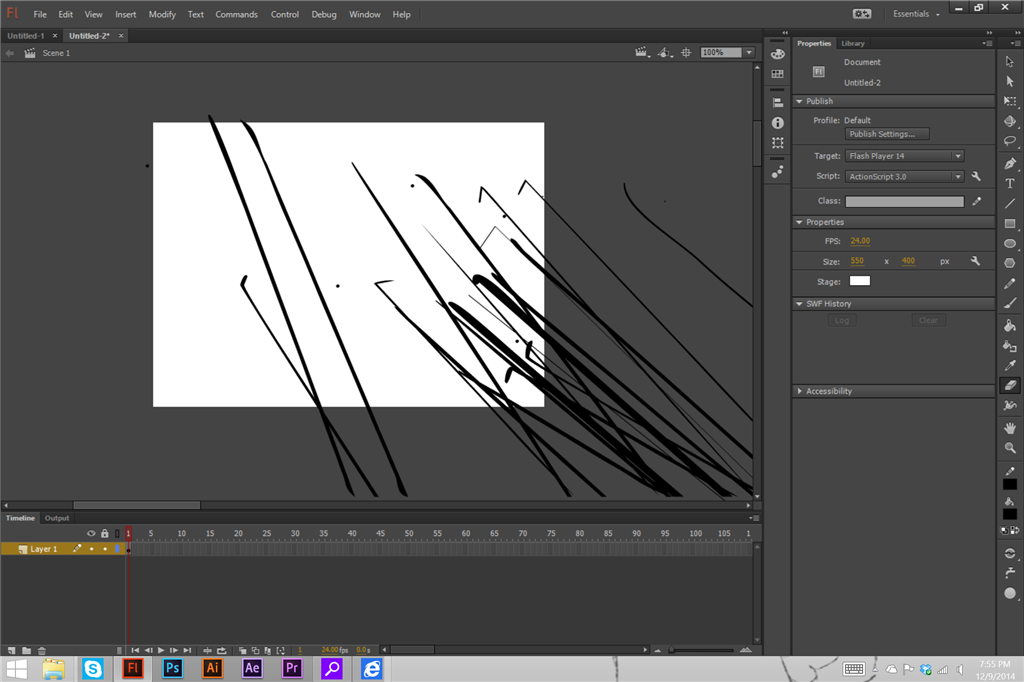Open the Modify menu
This screenshot has width=1024, height=682.
162,15
